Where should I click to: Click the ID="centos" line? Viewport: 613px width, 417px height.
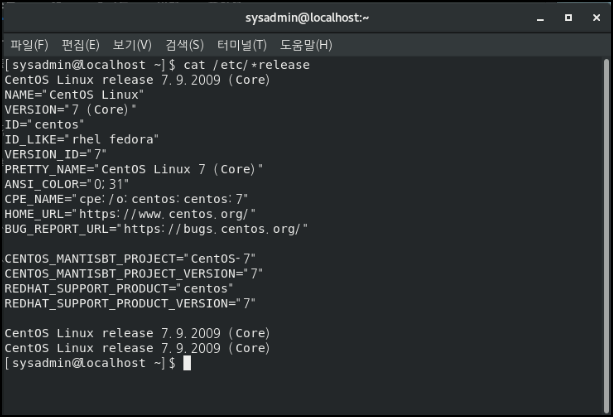point(44,124)
